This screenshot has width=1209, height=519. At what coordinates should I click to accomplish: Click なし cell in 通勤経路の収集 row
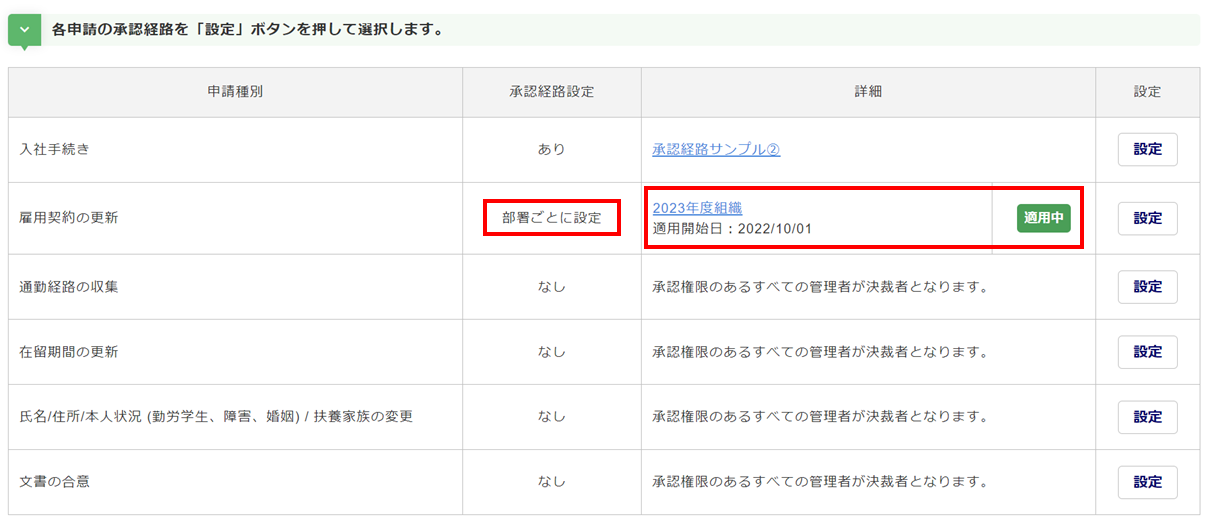pyautogui.click(x=552, y=287)
